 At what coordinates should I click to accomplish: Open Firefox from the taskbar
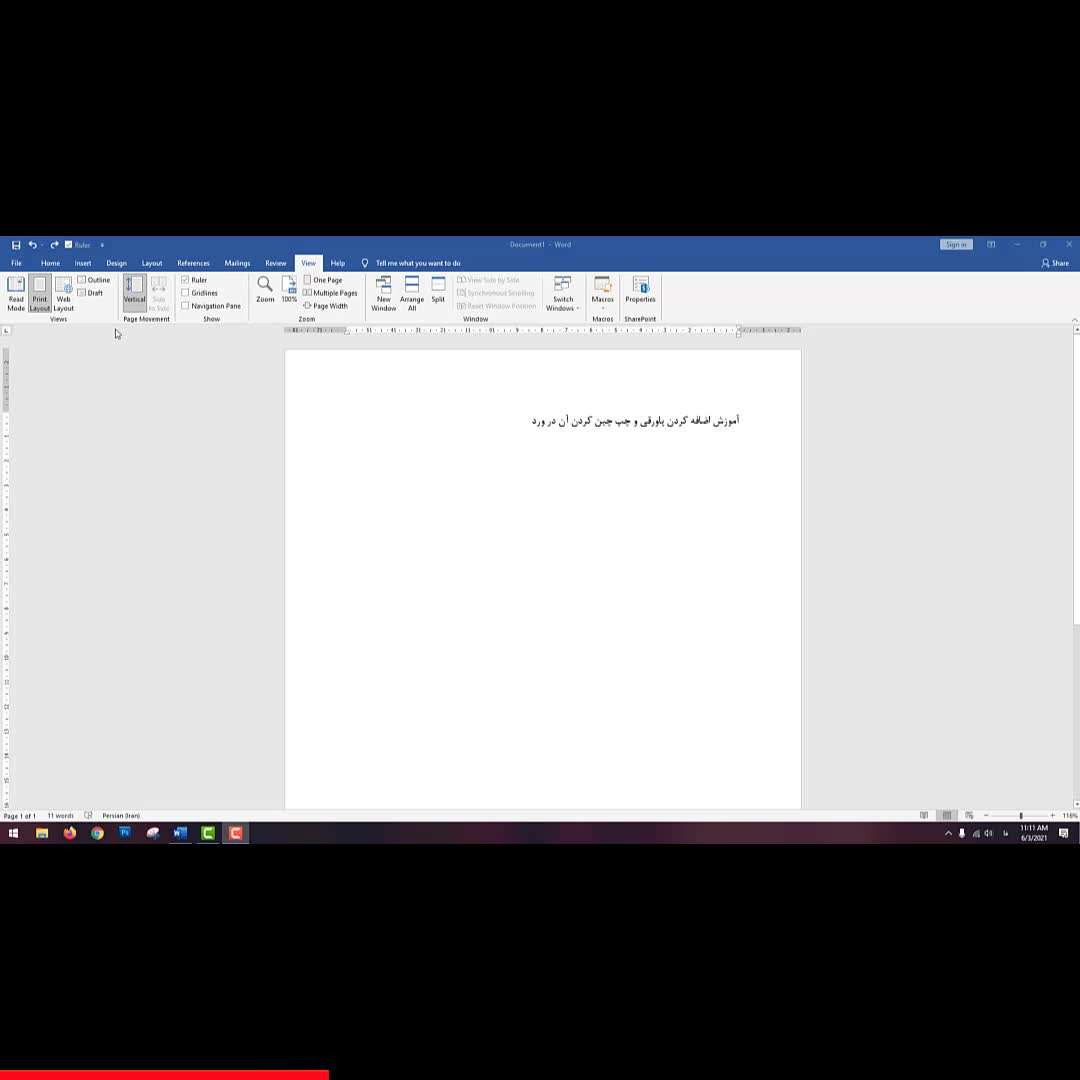point(69,833)
